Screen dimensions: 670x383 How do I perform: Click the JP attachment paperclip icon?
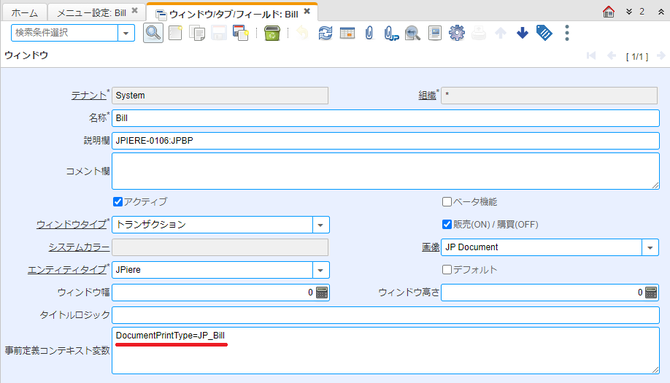(x=391, y=33)
